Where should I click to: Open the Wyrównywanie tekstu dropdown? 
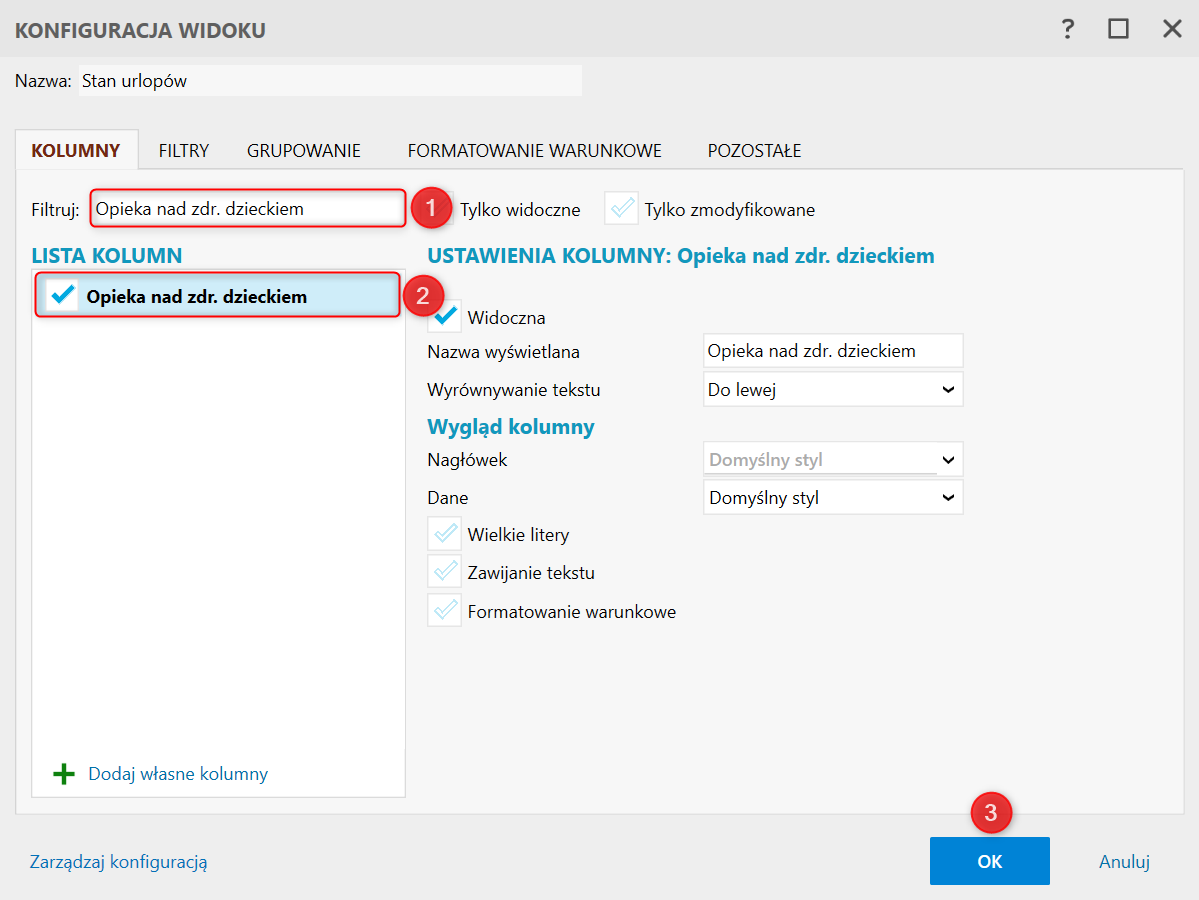coord(833,390)
